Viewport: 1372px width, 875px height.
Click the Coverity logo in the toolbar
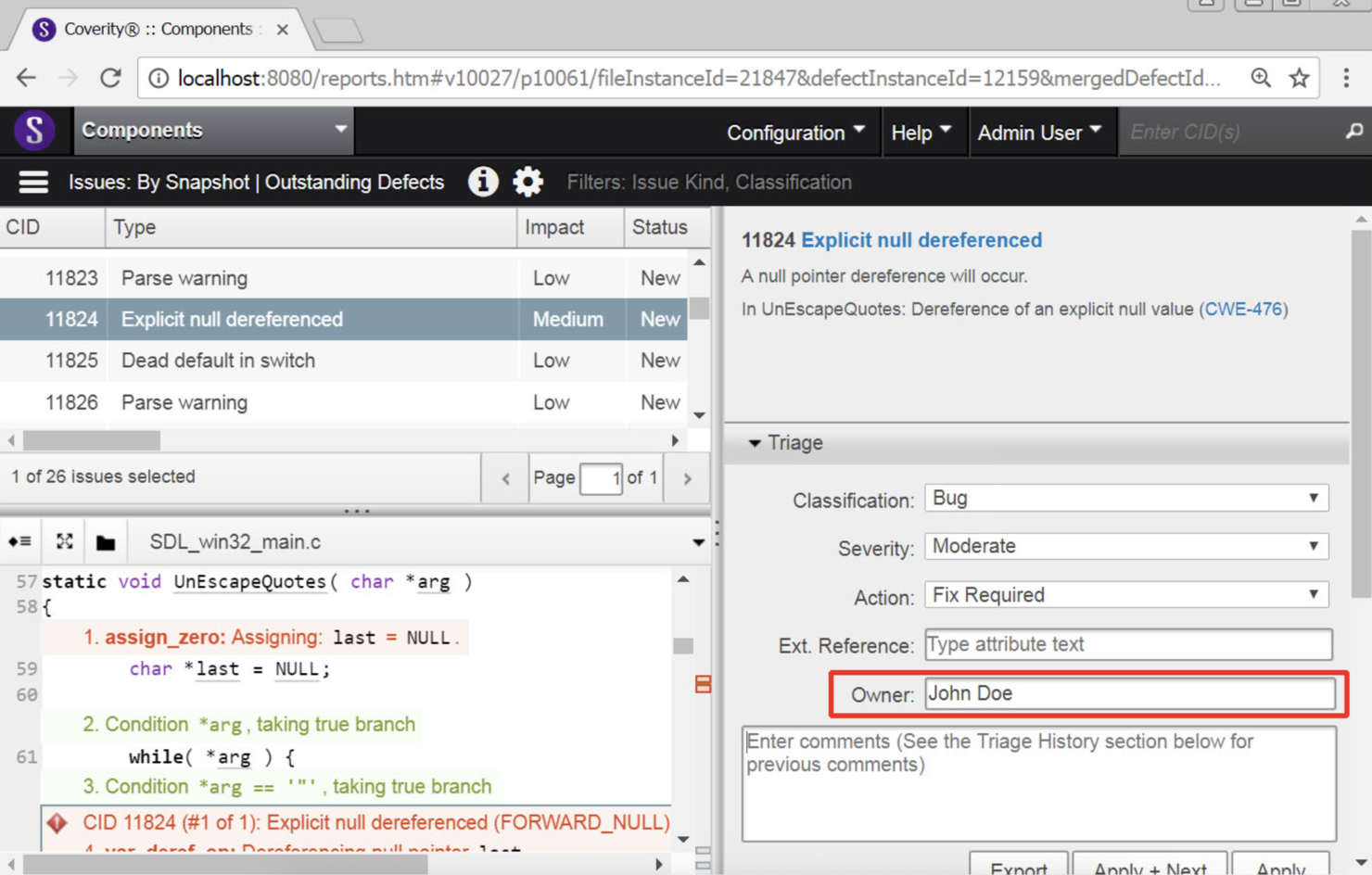pos(34,131)
